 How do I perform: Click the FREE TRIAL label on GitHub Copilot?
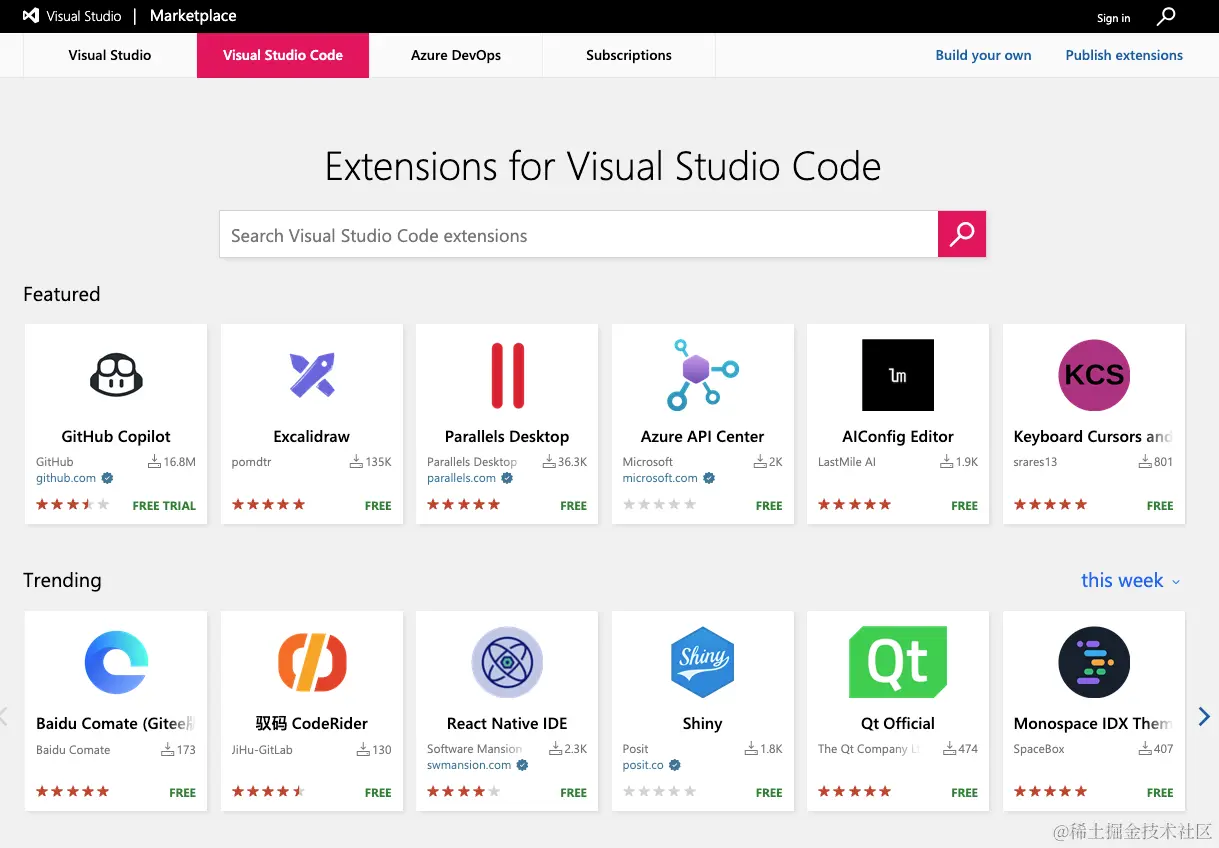click(x=164, y=506)
